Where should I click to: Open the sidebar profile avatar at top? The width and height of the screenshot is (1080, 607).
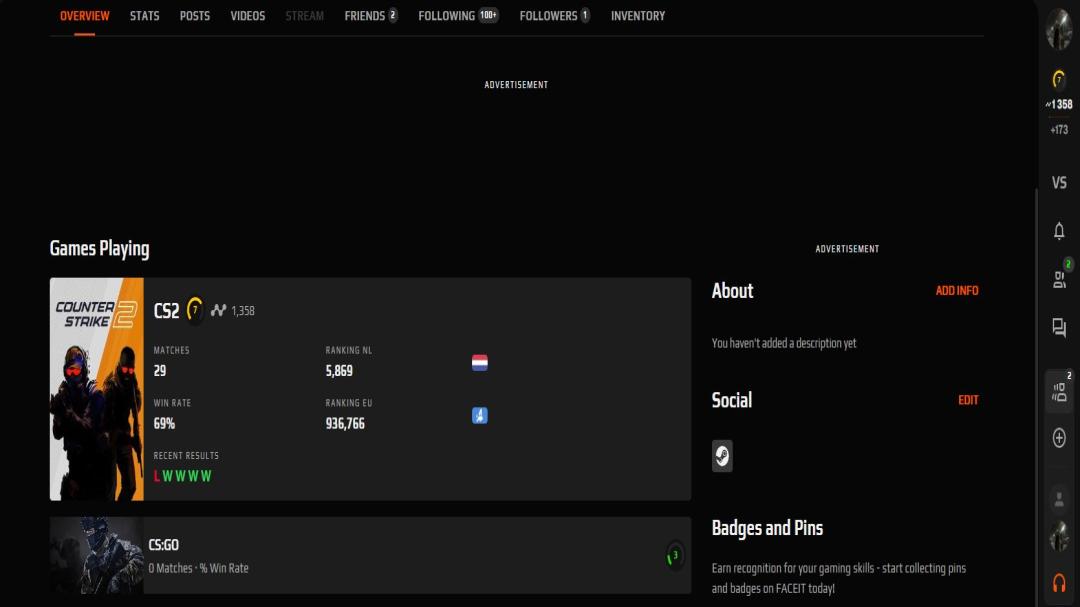tap(1059, 29)
